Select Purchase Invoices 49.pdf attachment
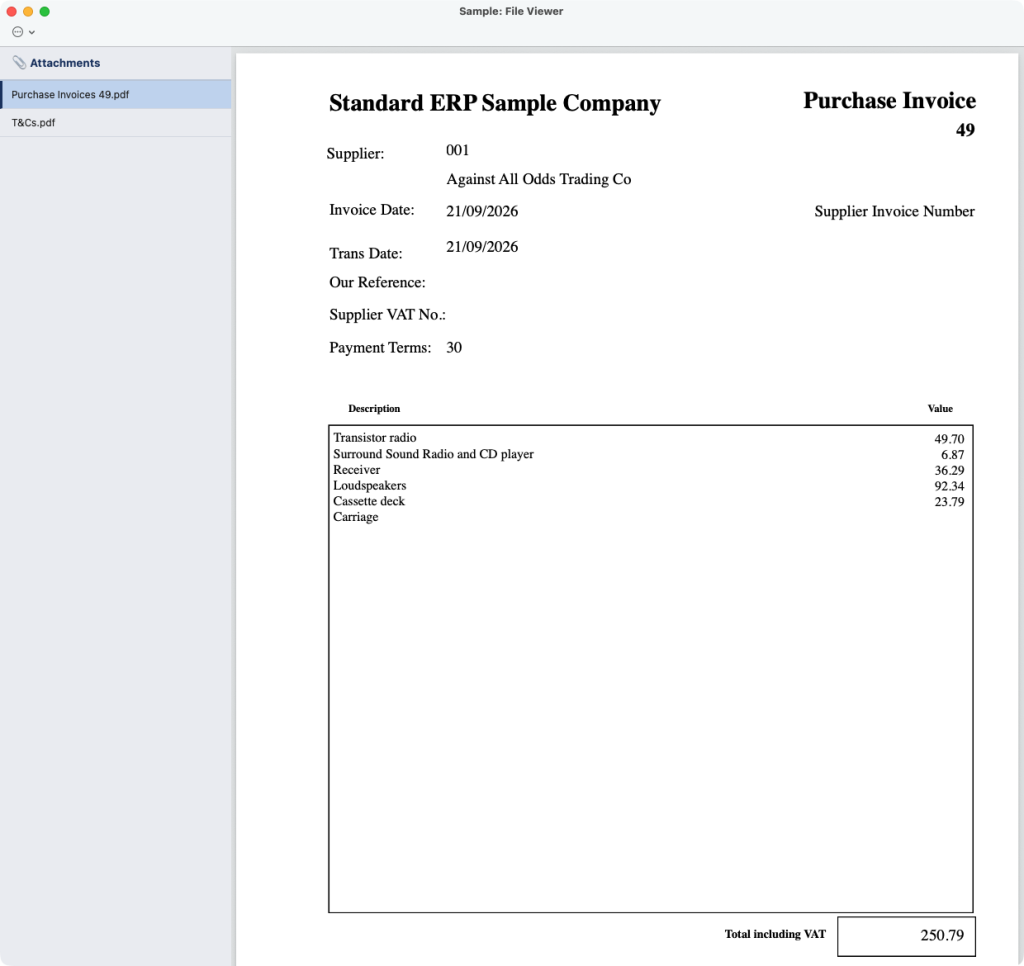The height and width of the screenshot is (966, 1024). click(x=116, y=94)
